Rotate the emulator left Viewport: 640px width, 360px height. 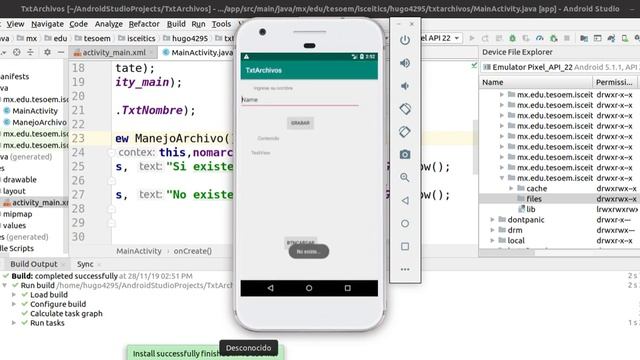click(405, 109)
